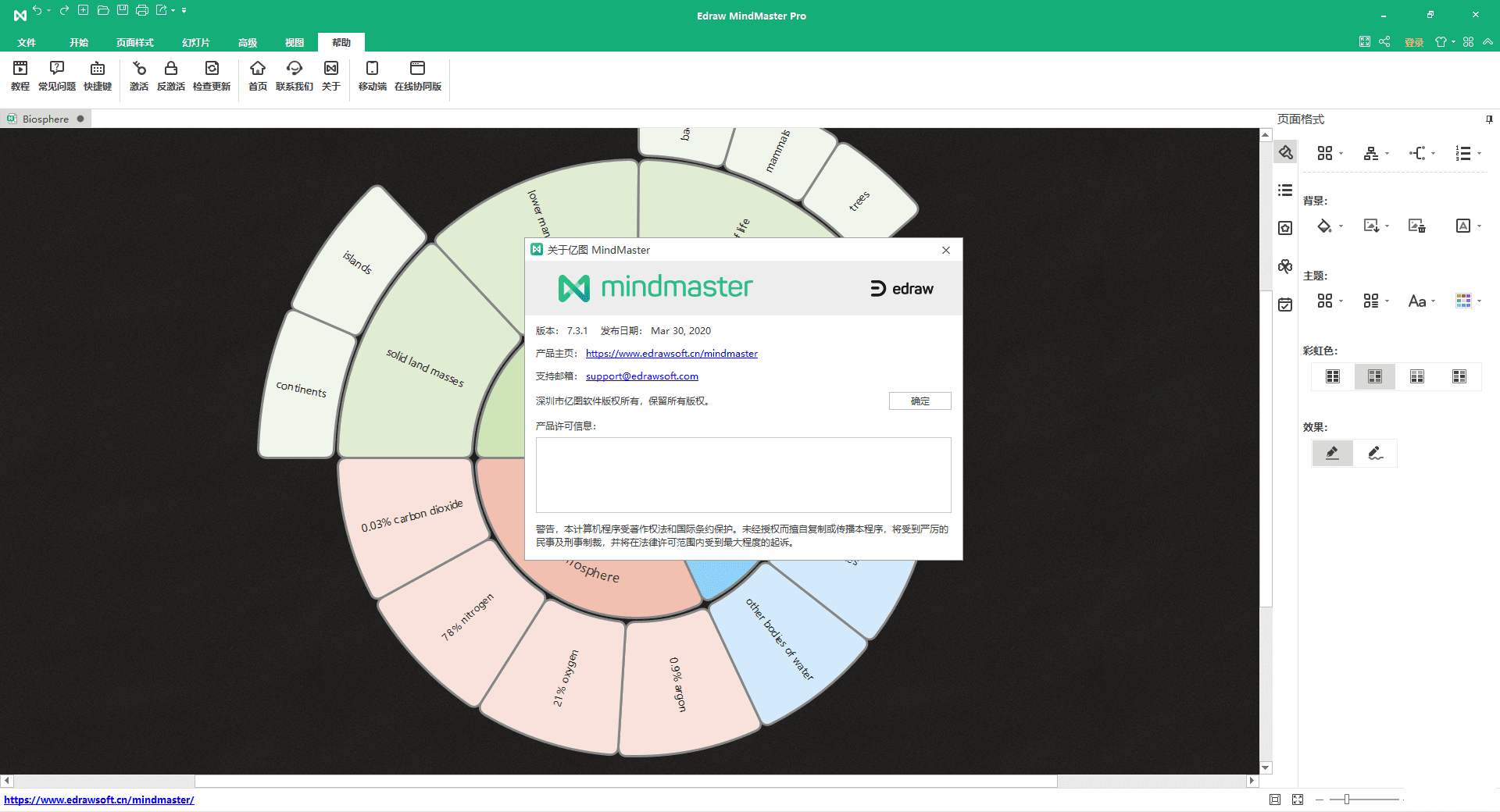Check for updates with 检查更新
The width and height of the screenshot is (1500, 812).
[212, 77]
